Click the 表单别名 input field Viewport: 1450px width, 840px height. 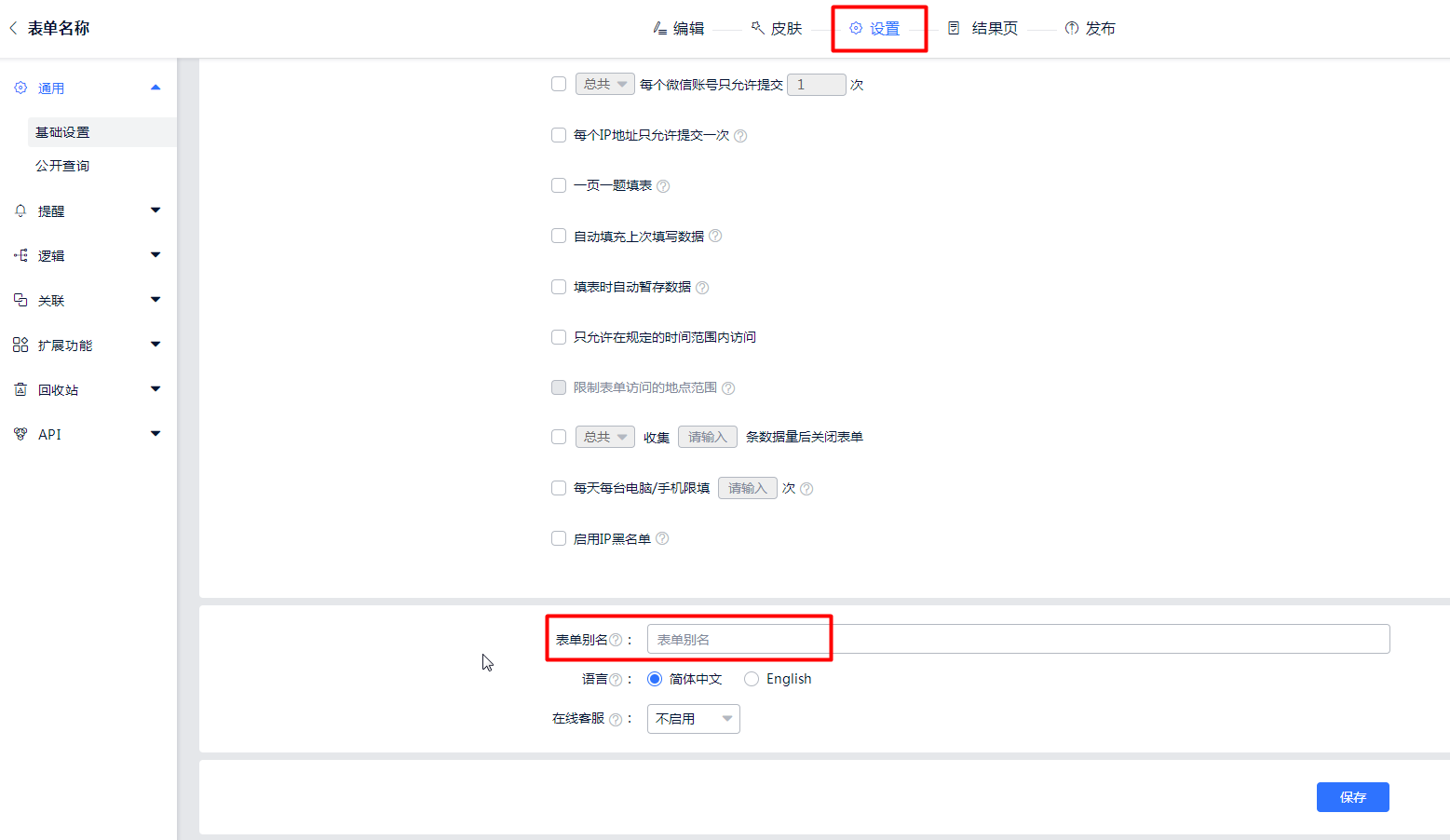click(x=1017, y=640)
